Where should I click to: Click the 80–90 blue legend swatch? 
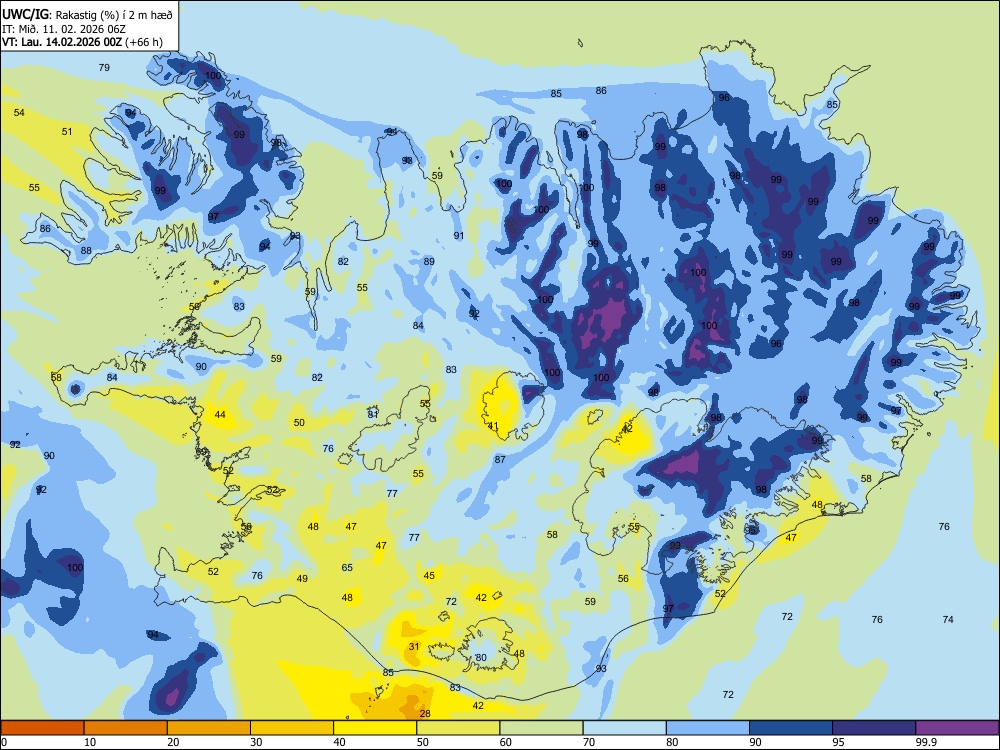click(x=708, y=728)
